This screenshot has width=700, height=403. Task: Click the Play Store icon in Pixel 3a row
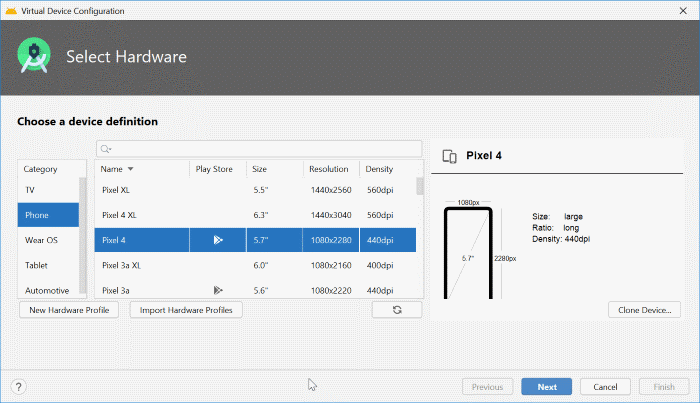(218, 291)
